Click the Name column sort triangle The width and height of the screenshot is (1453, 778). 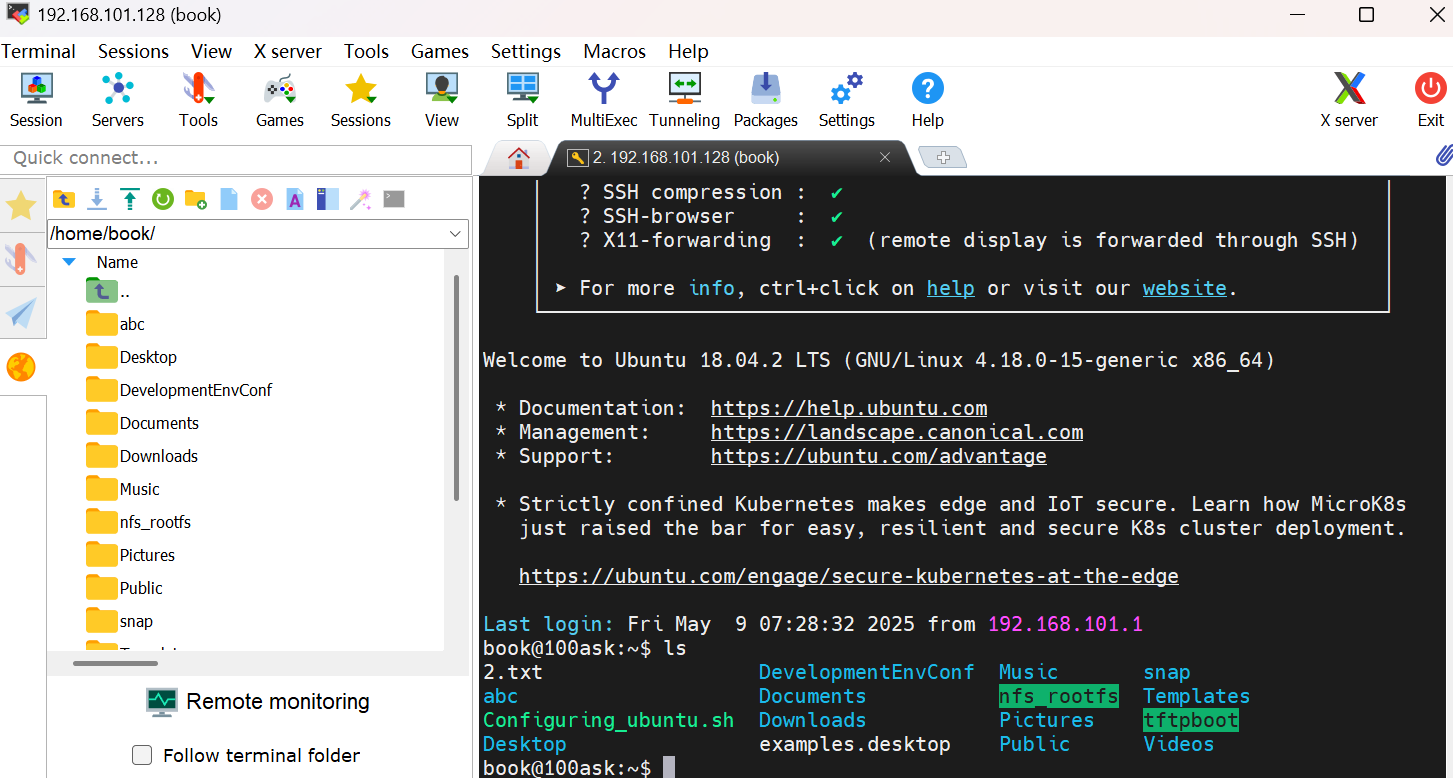(69, 262)
